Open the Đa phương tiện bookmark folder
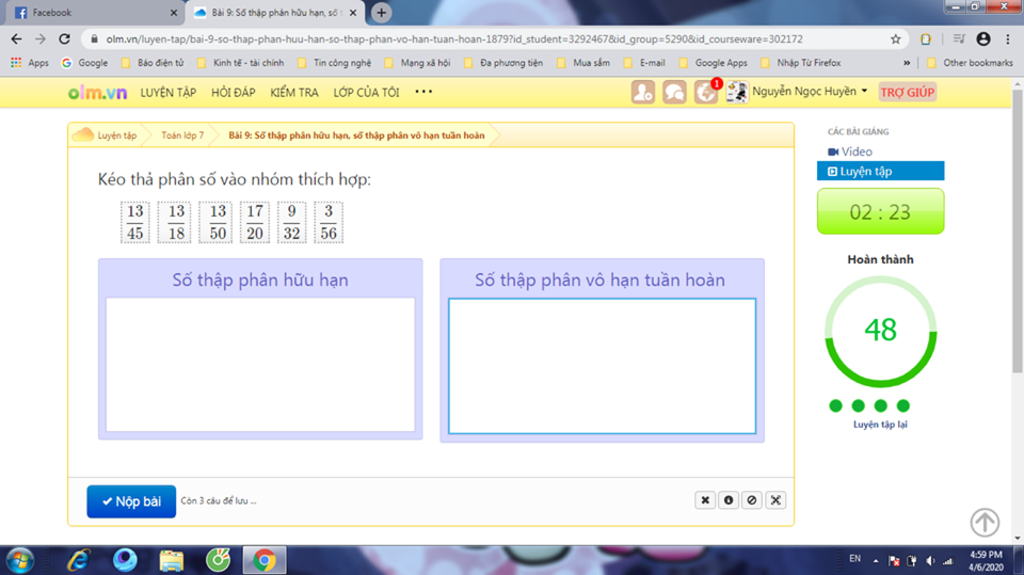The width and height of the screenshot is (1024, 575). tap(504, 63)
